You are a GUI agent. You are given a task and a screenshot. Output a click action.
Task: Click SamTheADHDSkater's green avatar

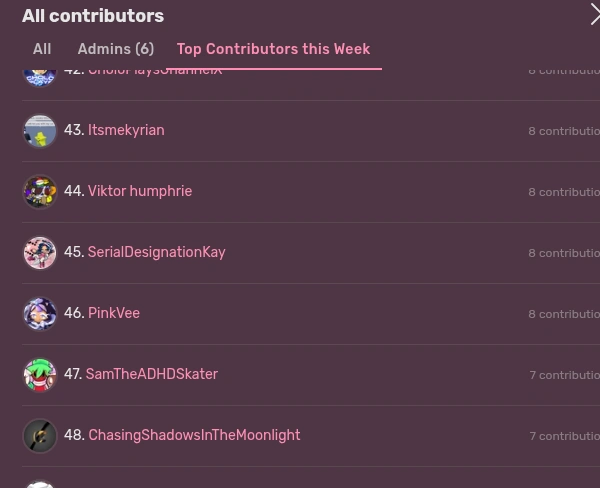tap(40, 375)
